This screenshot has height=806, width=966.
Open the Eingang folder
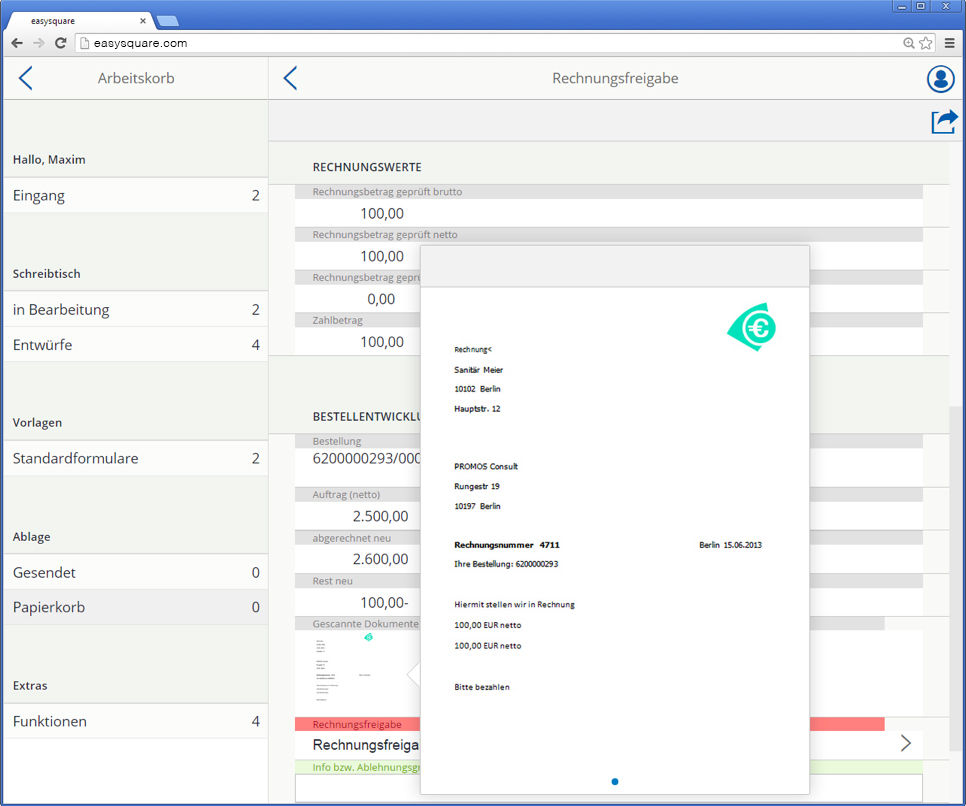click(135, 196)
